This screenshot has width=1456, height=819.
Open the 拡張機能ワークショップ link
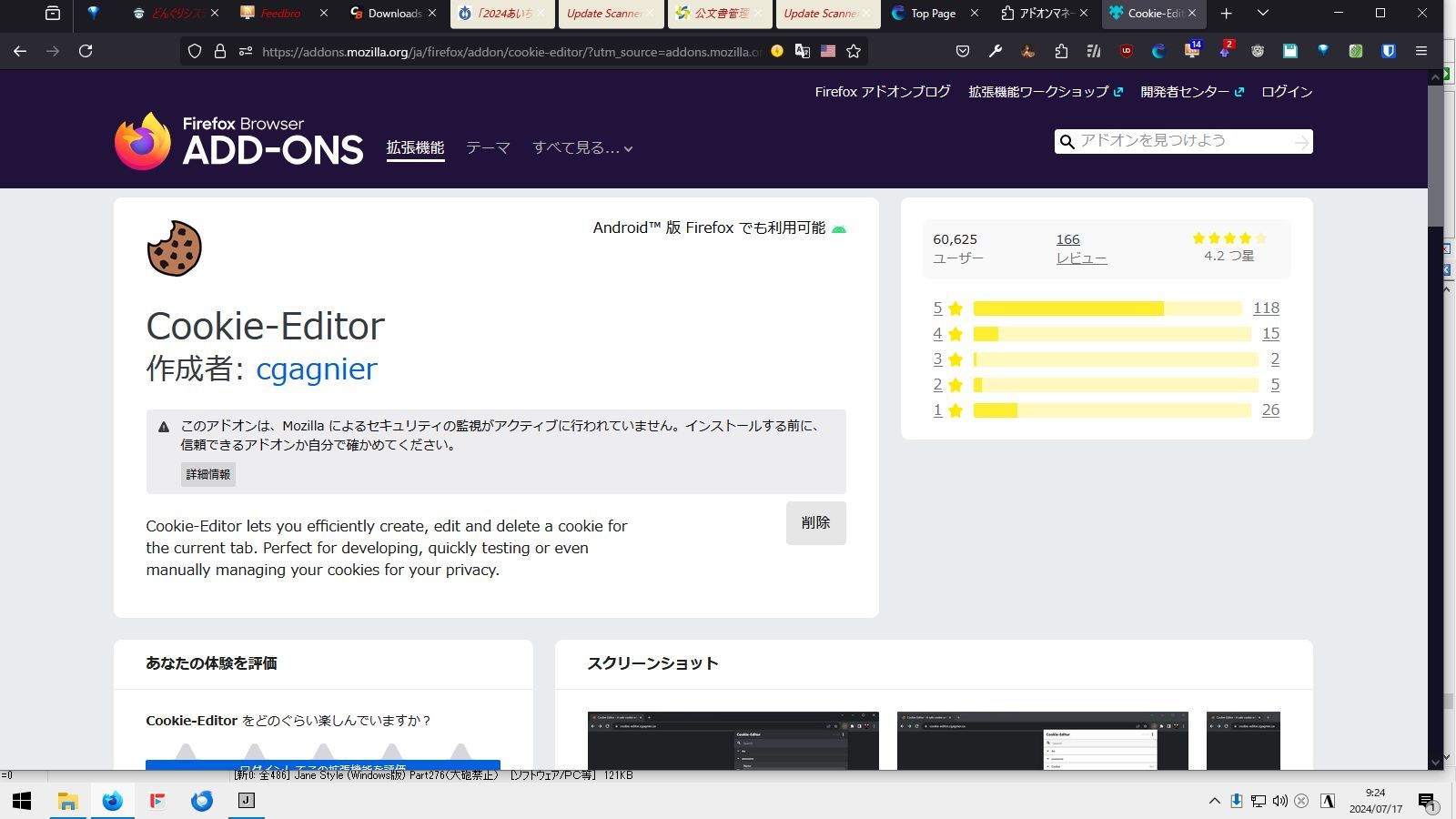point(1046,92)
